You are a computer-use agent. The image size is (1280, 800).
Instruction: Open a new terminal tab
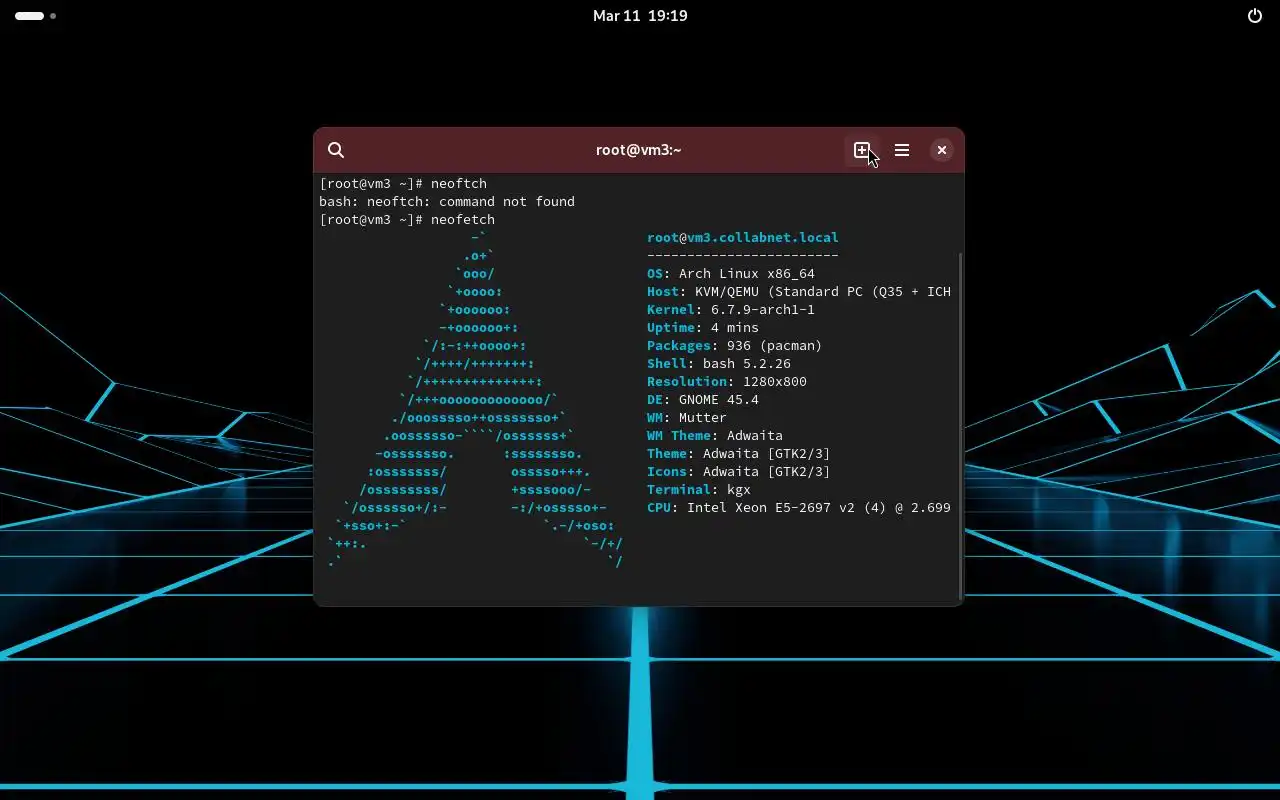[x=862, y=150]
